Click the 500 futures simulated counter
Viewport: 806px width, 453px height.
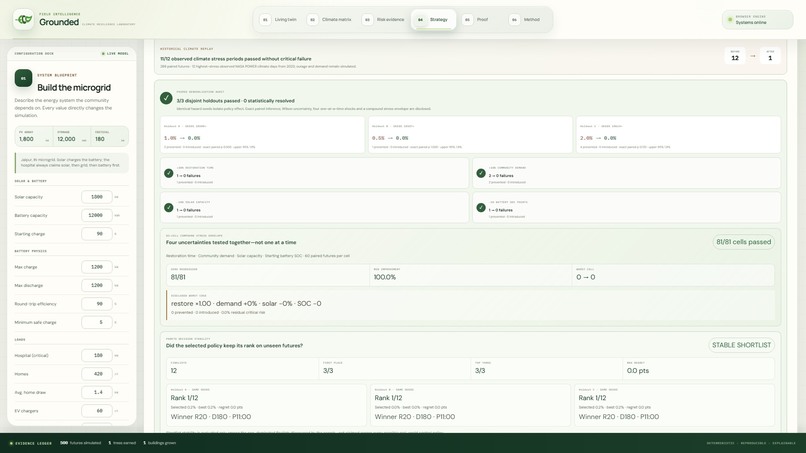pyautogui.click(x=81, y=443)
